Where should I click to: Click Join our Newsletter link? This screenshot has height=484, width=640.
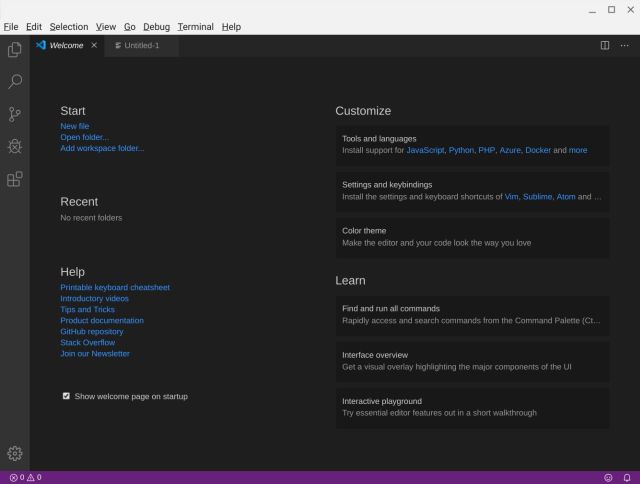click(95, 353)
